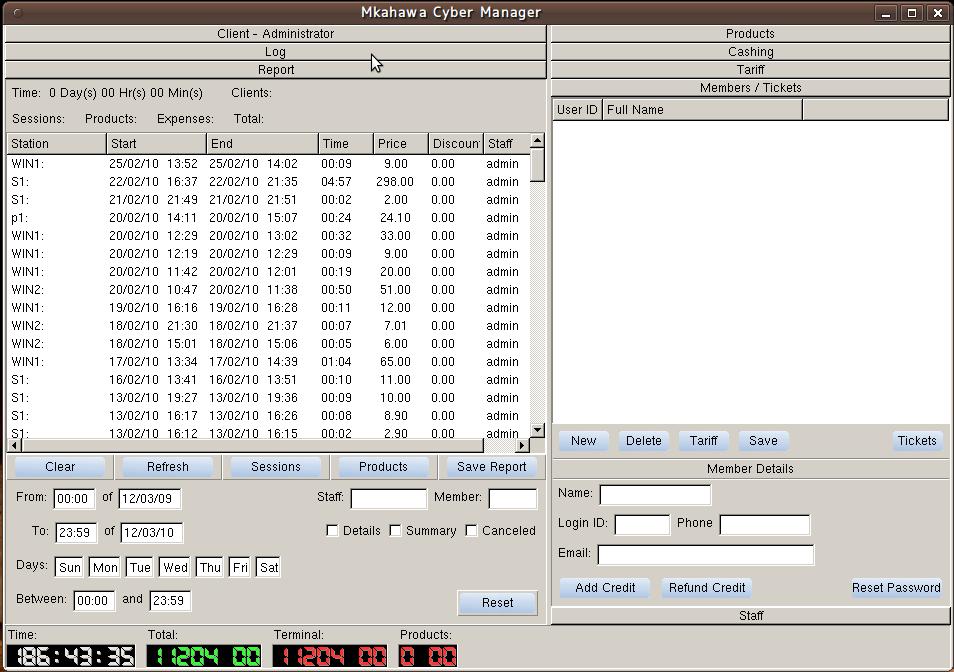Maximize the Mkahawa Cyber Manager window

[x=912, y=13]
